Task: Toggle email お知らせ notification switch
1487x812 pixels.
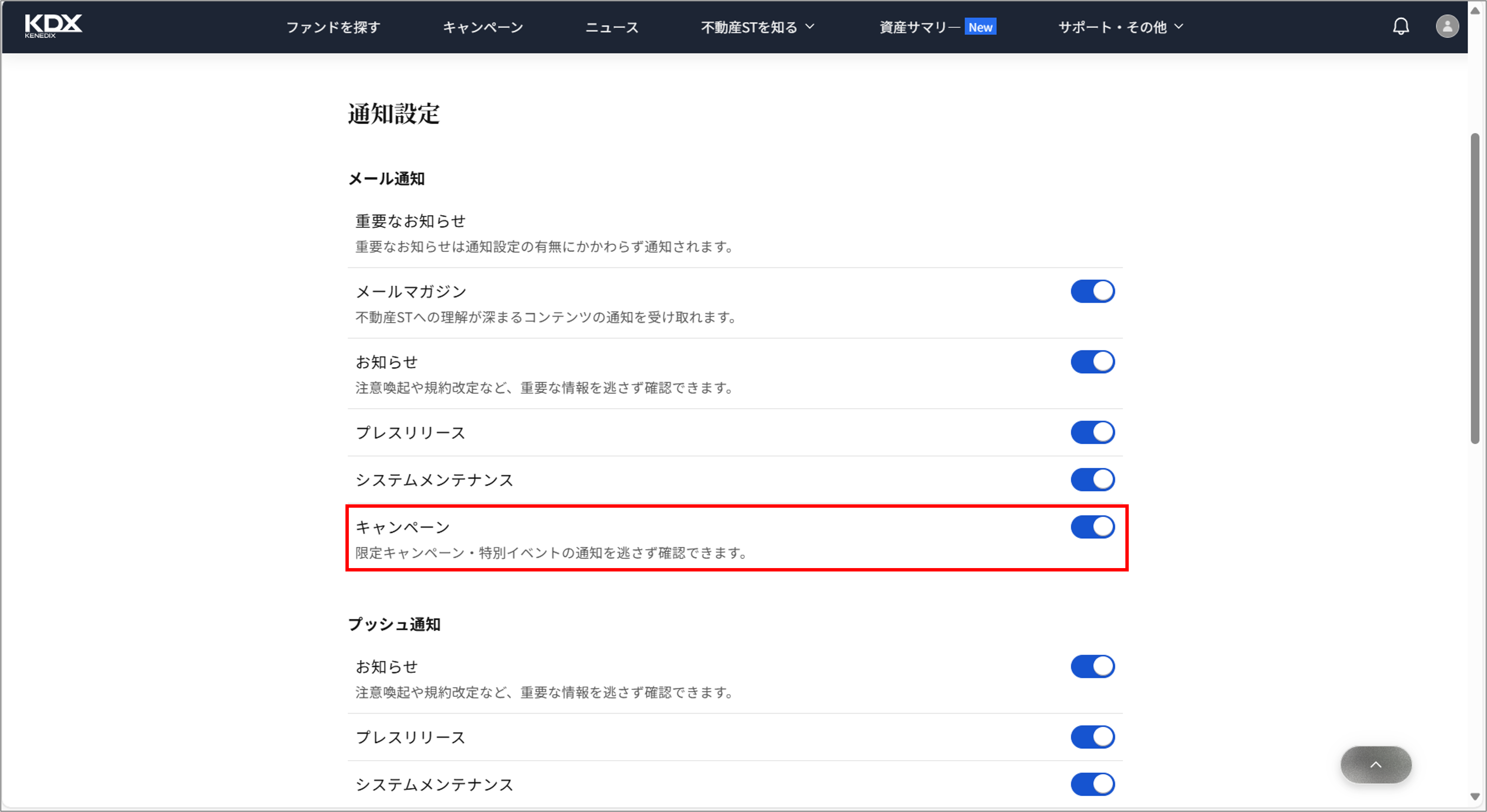Action: (1092, 362)
